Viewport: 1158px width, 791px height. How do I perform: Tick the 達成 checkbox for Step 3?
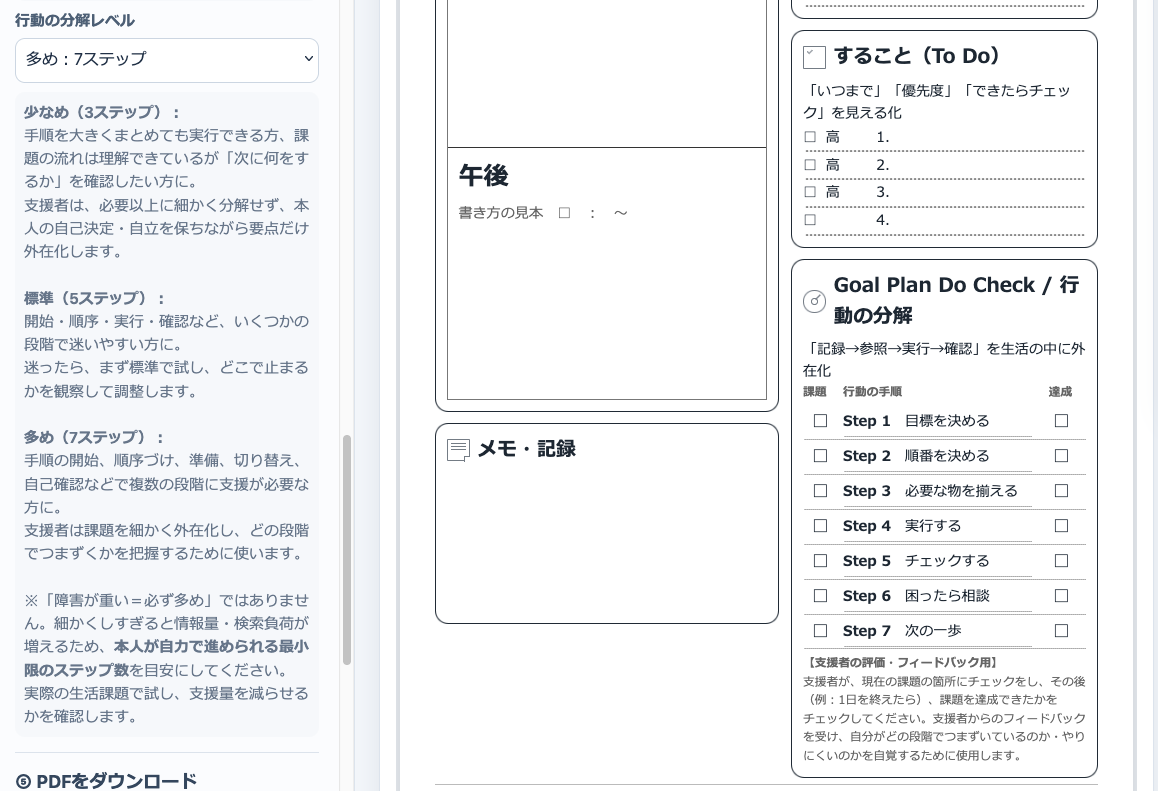pyautogui.click(x=1061, y=491)
